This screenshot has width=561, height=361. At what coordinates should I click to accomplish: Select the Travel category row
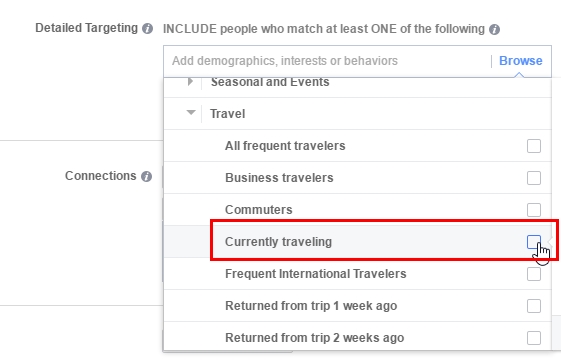pyautogui.click(x=357, y=114)
